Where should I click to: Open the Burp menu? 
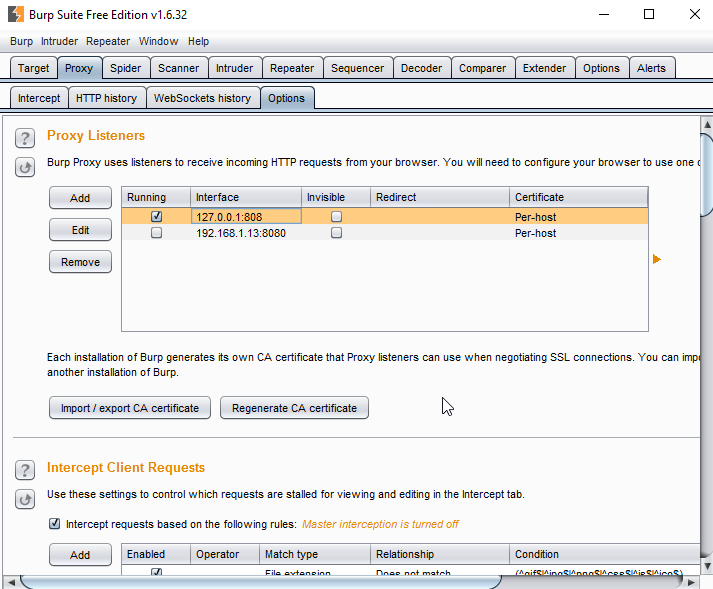(21, 41)
